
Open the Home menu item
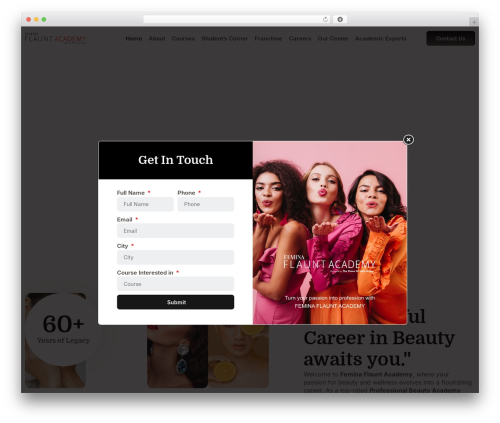(134, 38)
